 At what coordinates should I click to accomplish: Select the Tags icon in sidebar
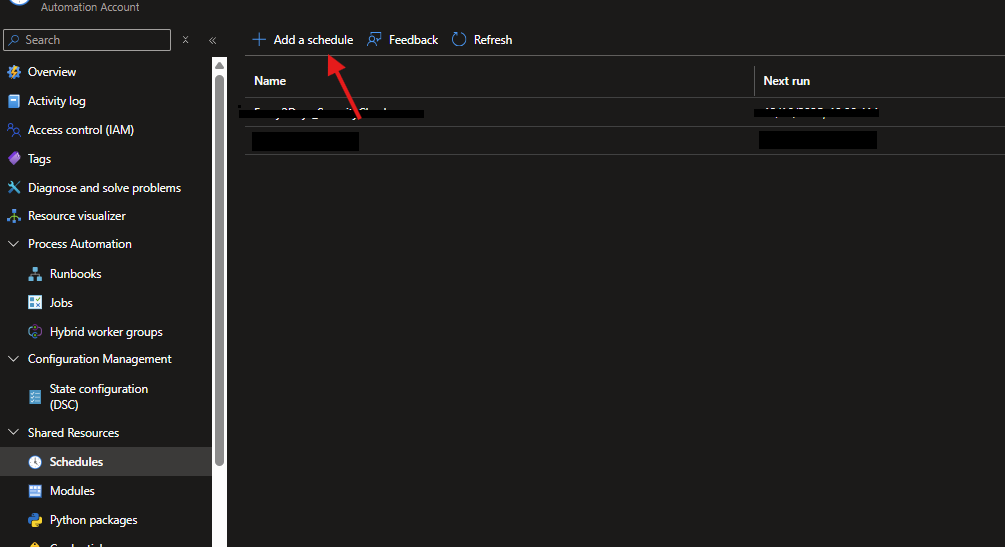pos(14,159)
